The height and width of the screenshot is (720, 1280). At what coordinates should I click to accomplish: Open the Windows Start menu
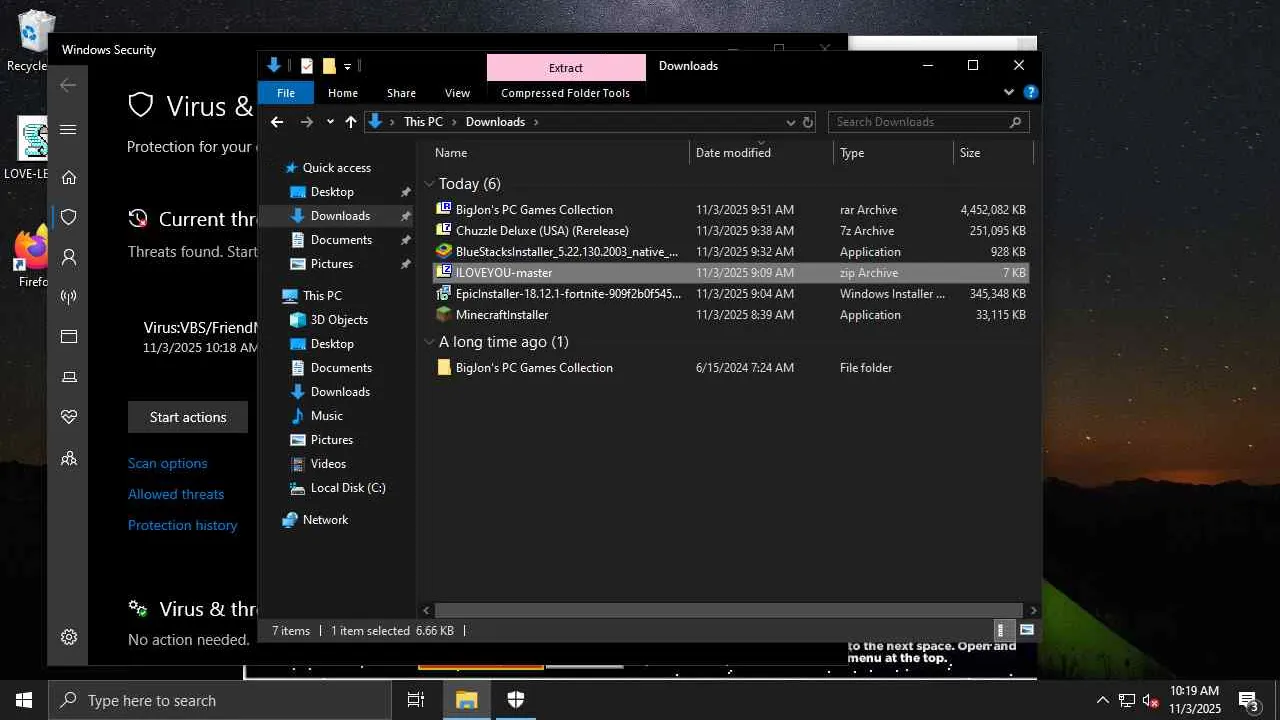coord(24,700)
